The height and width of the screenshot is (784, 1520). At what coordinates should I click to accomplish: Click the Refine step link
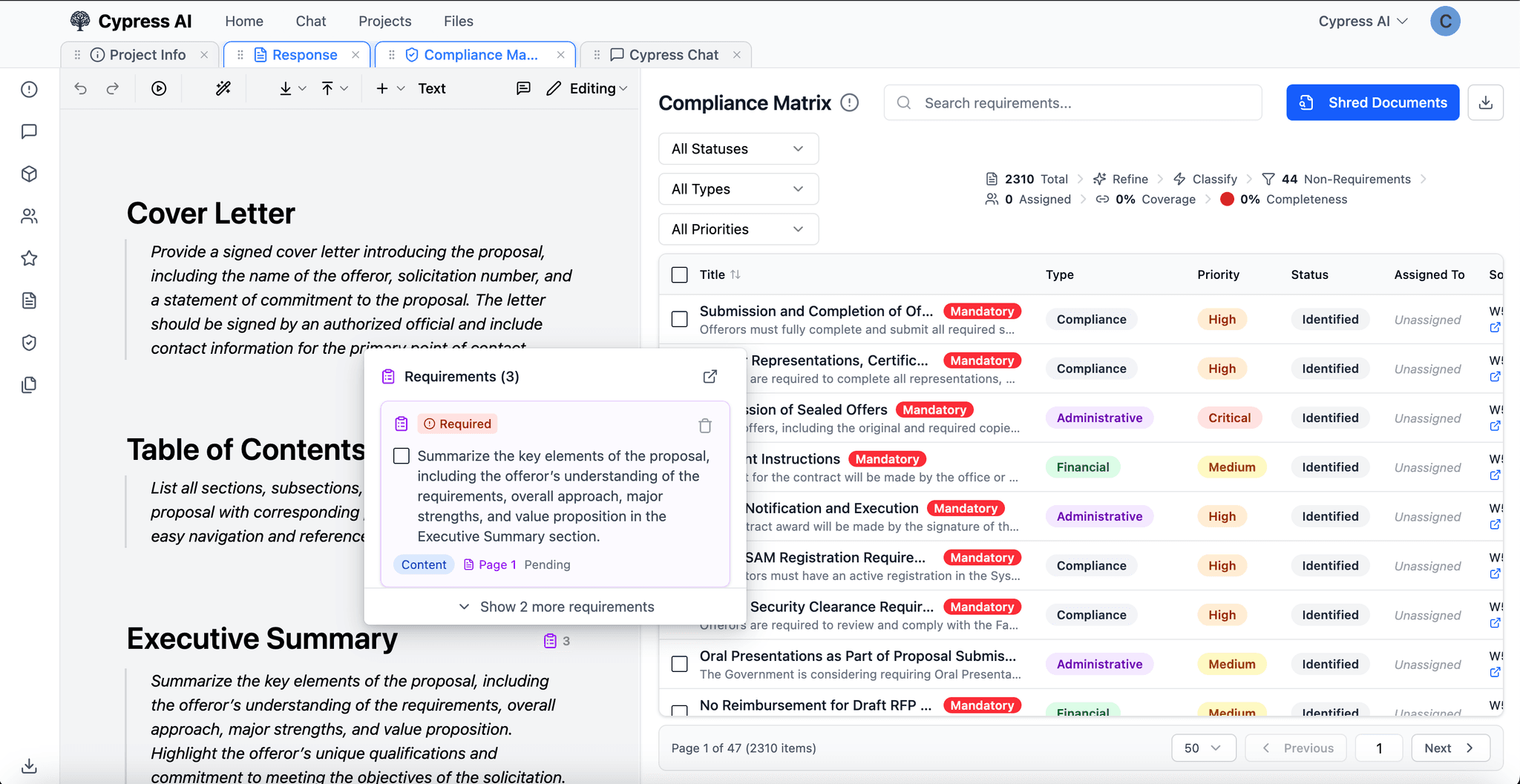click(x=1121, y=179)
